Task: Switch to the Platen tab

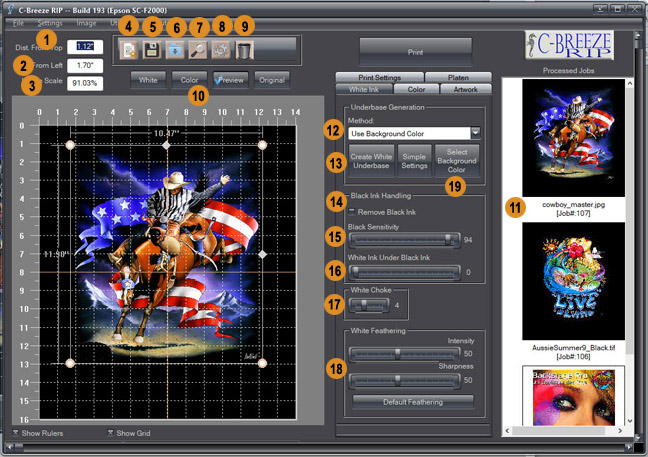Action: coord(458,77)
